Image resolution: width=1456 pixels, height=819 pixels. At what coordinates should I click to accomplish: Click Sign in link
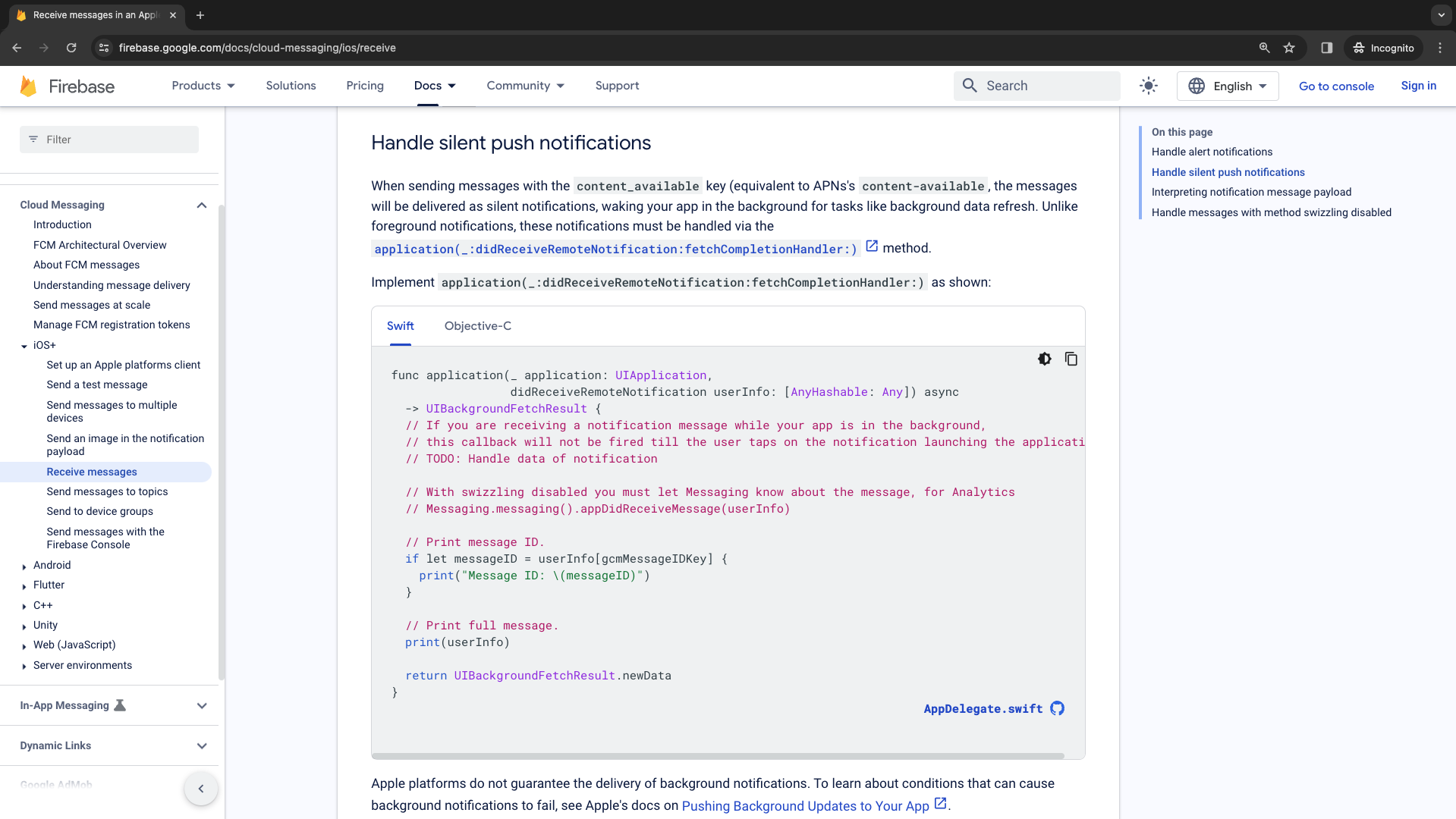[x=1418, y=86]
